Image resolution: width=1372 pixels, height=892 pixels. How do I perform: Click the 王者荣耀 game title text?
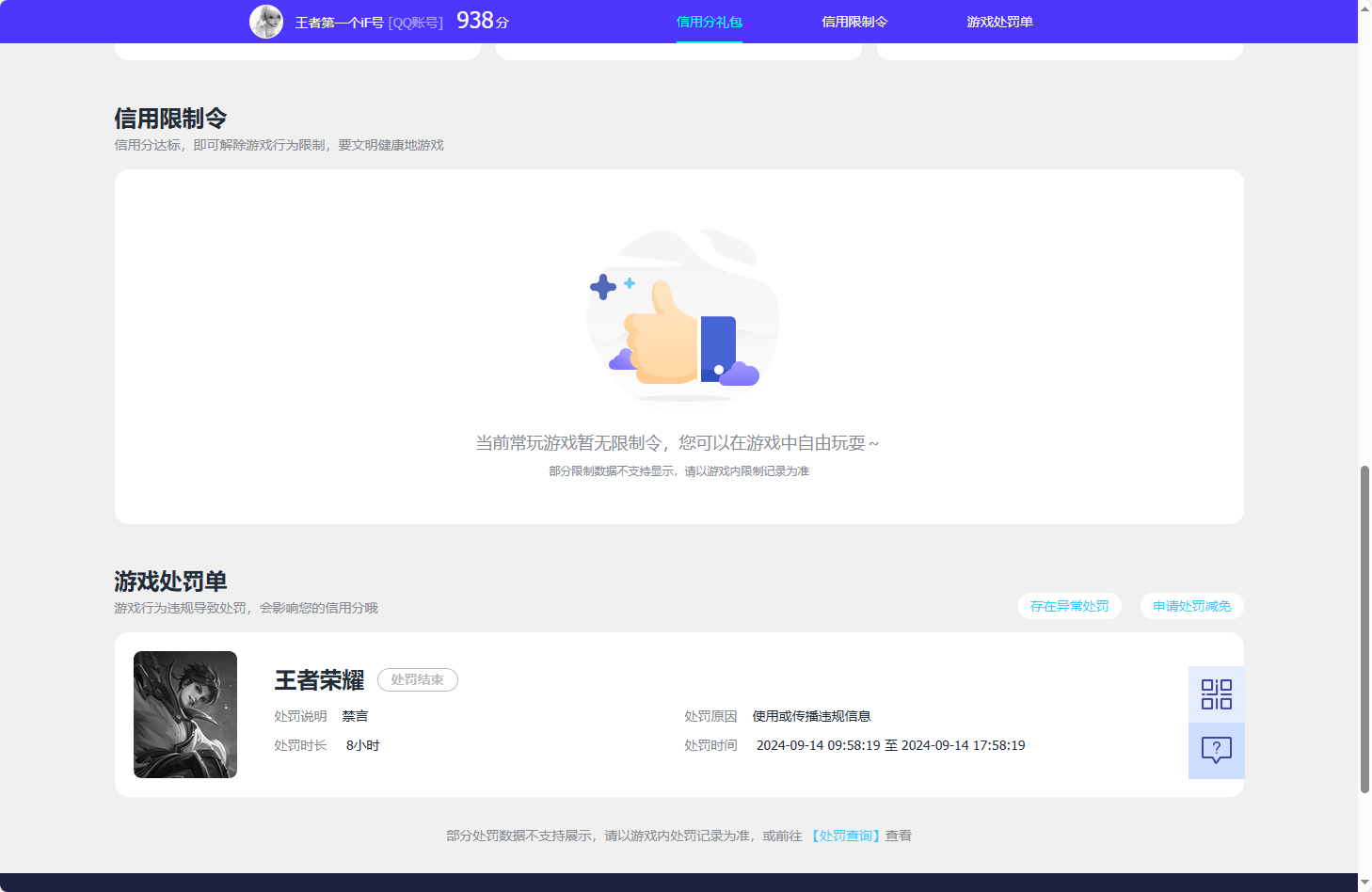pos(317,680)
